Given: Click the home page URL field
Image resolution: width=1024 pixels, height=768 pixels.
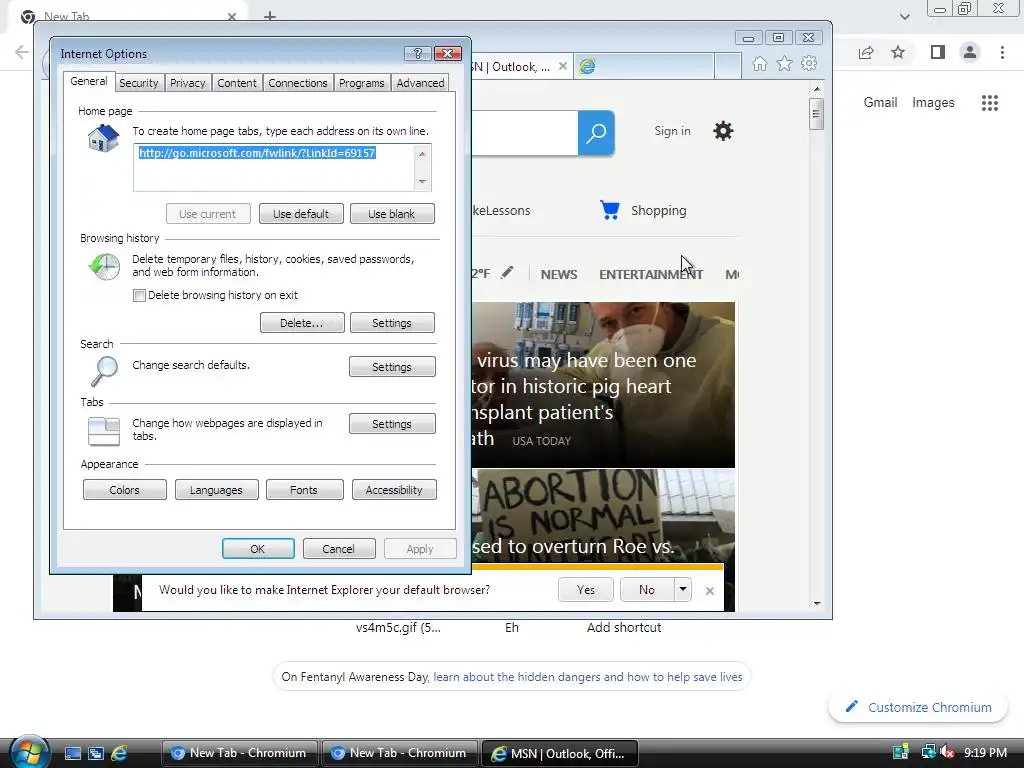Looking at the screenshot, I should 274,168.
